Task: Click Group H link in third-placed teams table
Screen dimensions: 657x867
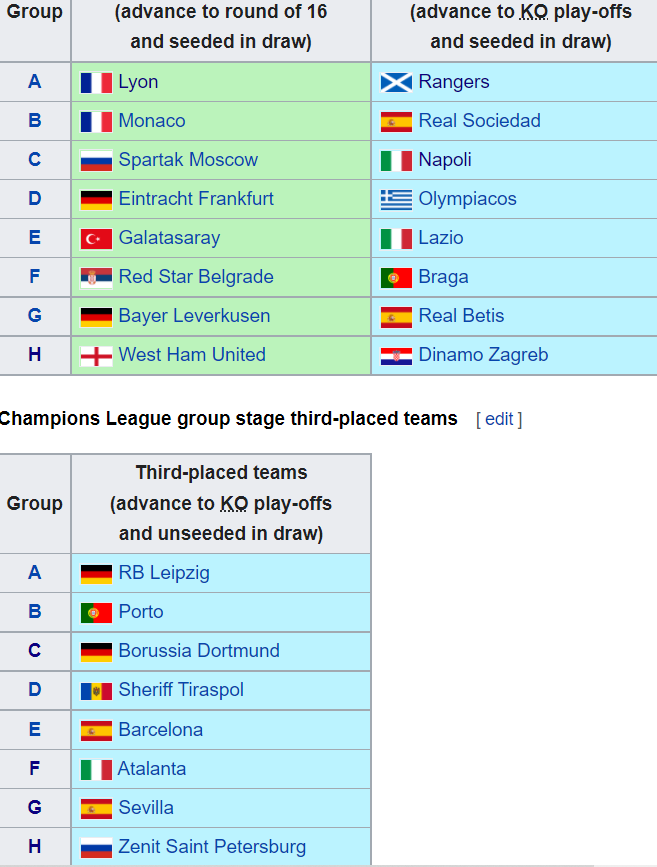Action: pyautogui.click(x=35, y=847)
